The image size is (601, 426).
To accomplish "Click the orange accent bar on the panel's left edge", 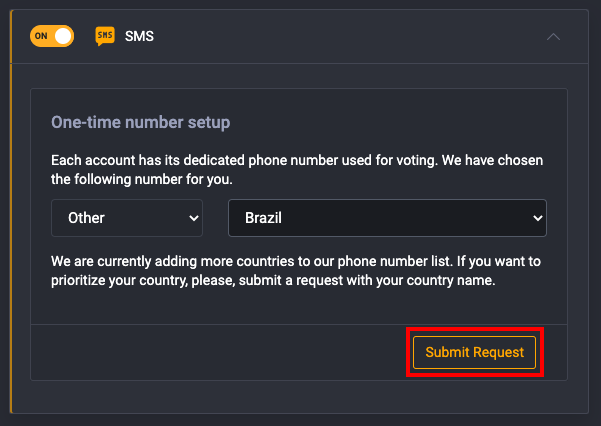I will pos(11,212).
